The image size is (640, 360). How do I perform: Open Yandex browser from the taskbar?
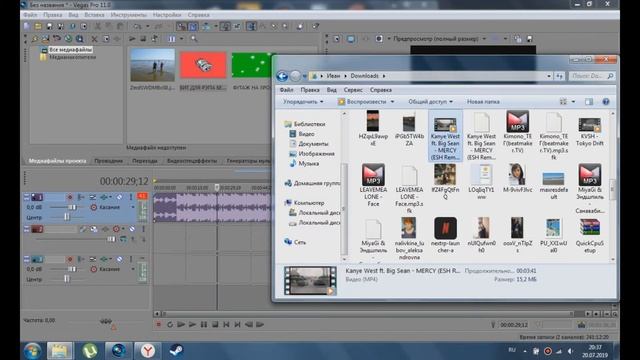tap(148, 351)
